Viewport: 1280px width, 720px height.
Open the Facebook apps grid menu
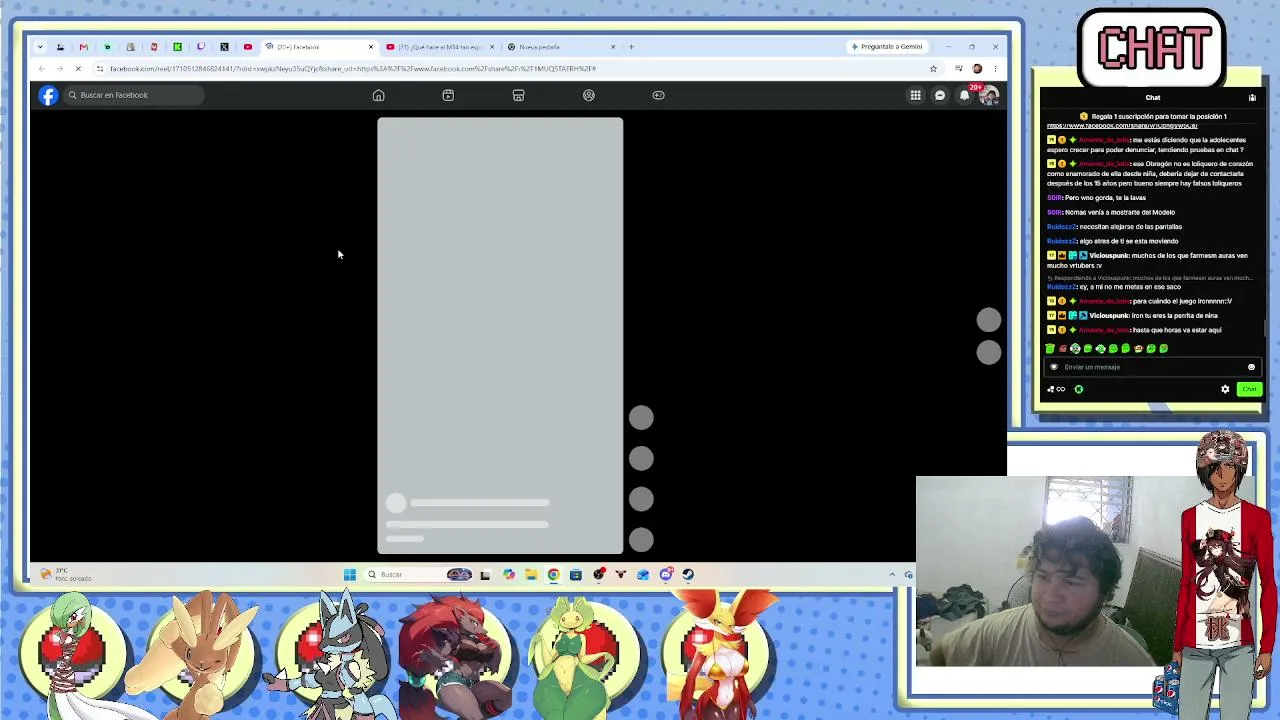915,95
